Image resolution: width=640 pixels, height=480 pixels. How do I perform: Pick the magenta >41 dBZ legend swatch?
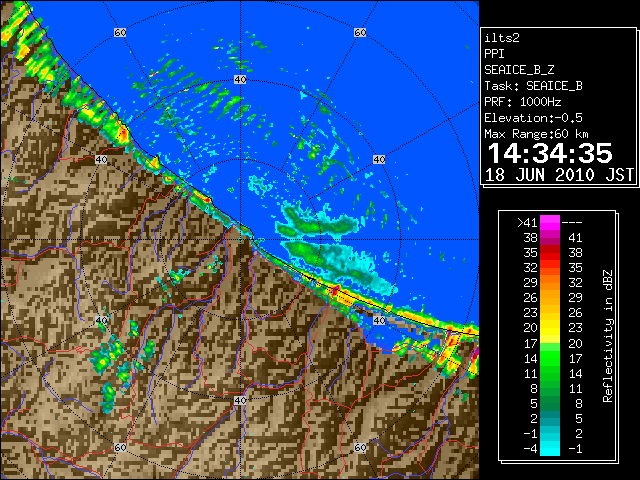click(550, 223)
